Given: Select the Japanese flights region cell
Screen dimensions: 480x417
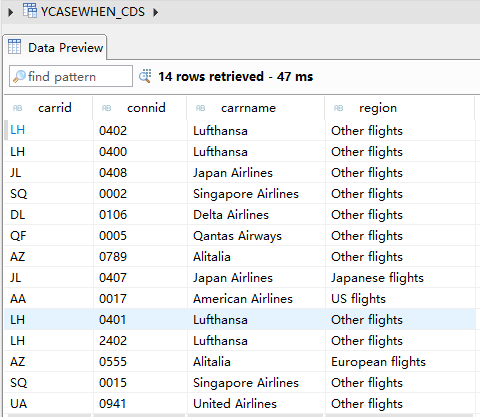Looking at the screenshot, I should [x=400, y=278].
